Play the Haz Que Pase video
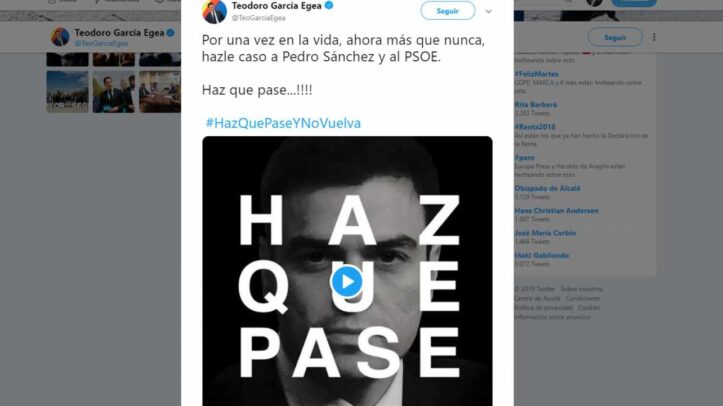This screenshot has width=723, height=406. 346,281
